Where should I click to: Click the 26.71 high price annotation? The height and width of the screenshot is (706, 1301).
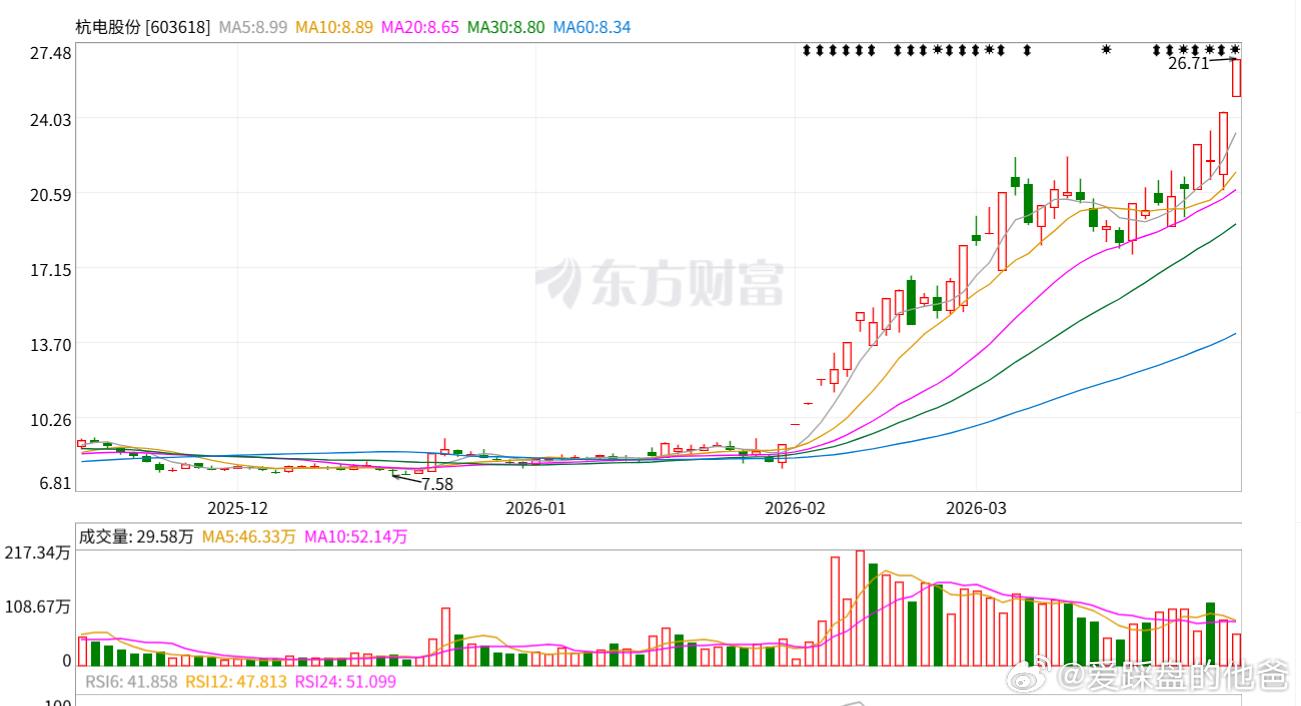[x=1188, y=63]
